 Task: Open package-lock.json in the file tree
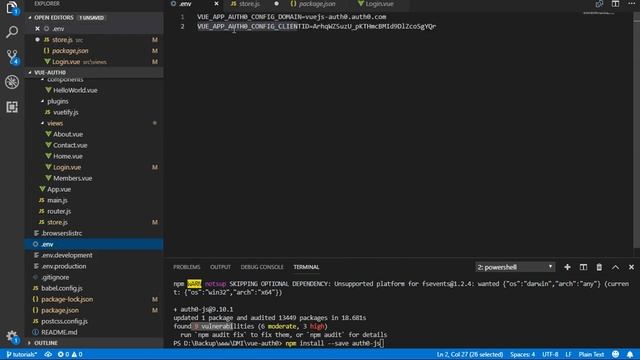(x=67, y=300)
